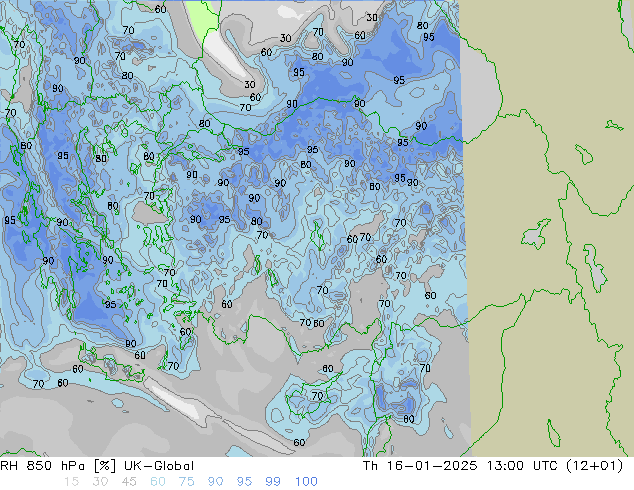This screenshot has height=490, width=634.
Task: Select legend value 75 in the color scale
Action: (186, 482)
